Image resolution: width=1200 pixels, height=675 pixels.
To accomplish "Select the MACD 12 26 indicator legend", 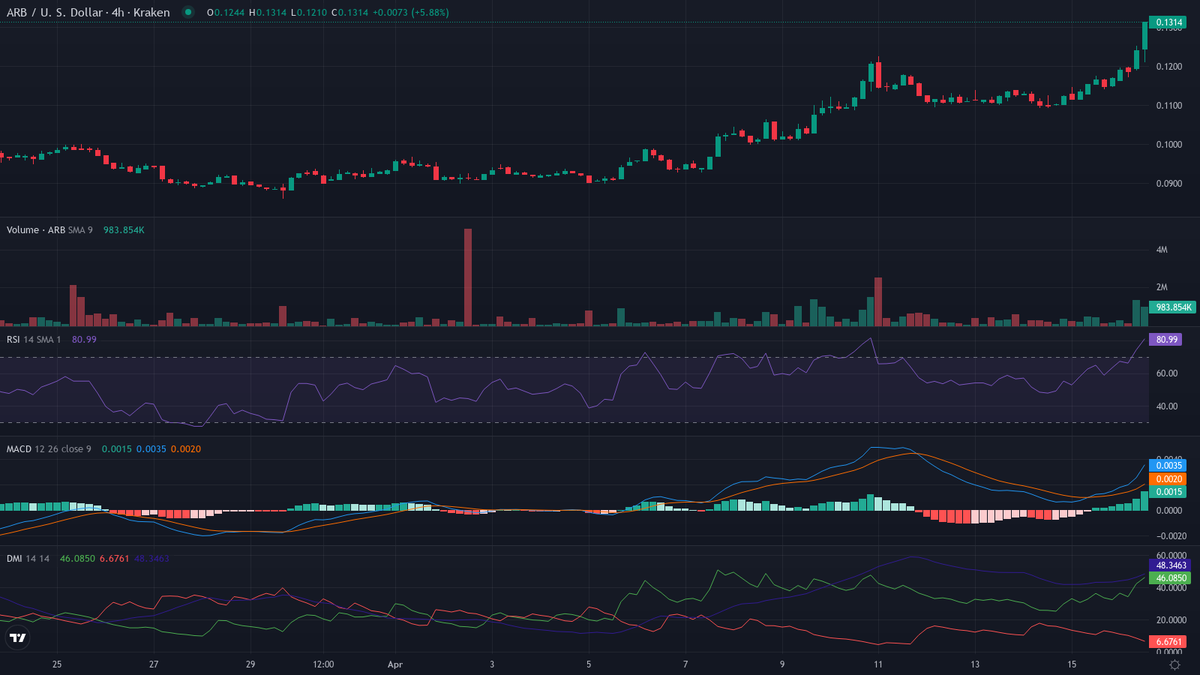I will click(x=48, y=449).
